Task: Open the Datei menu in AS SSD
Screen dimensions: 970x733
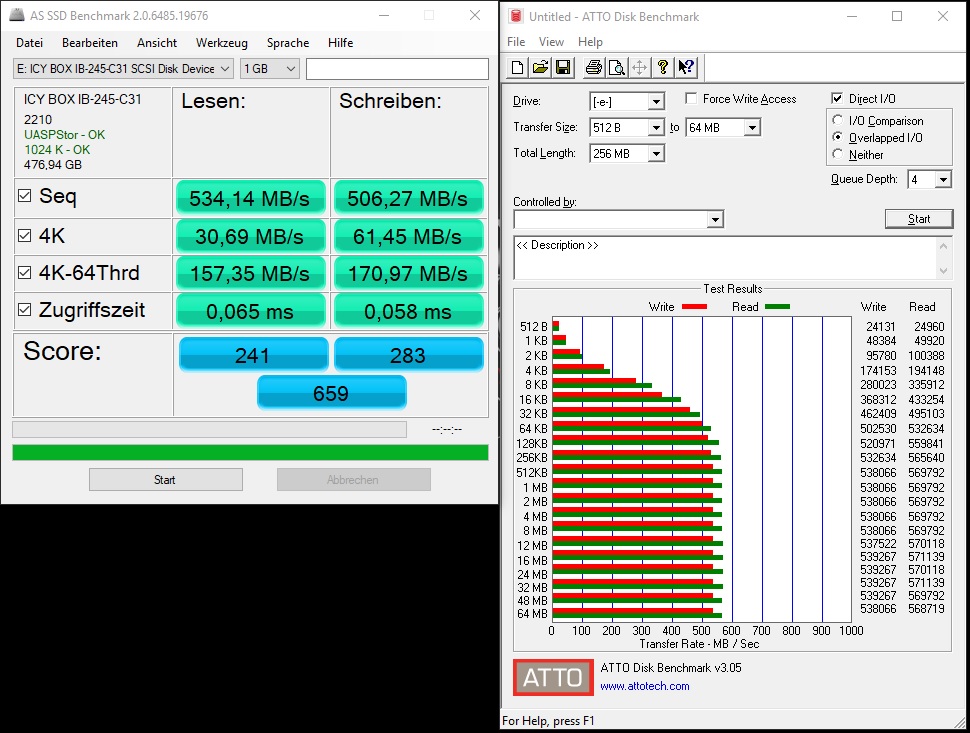Action: [30, 43]
